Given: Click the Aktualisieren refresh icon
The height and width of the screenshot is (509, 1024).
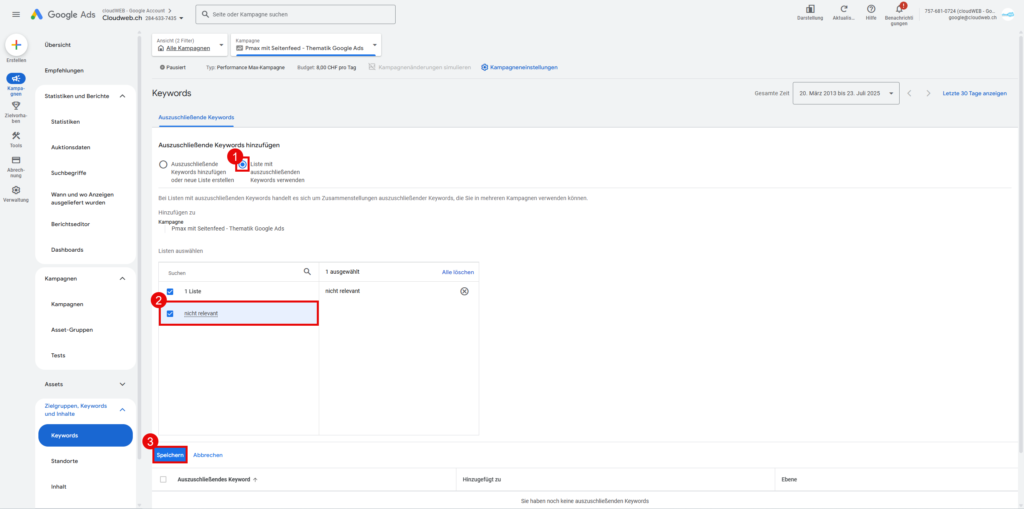Looking at the screenshot, I should pyautogui.click(x=843, y=9).
